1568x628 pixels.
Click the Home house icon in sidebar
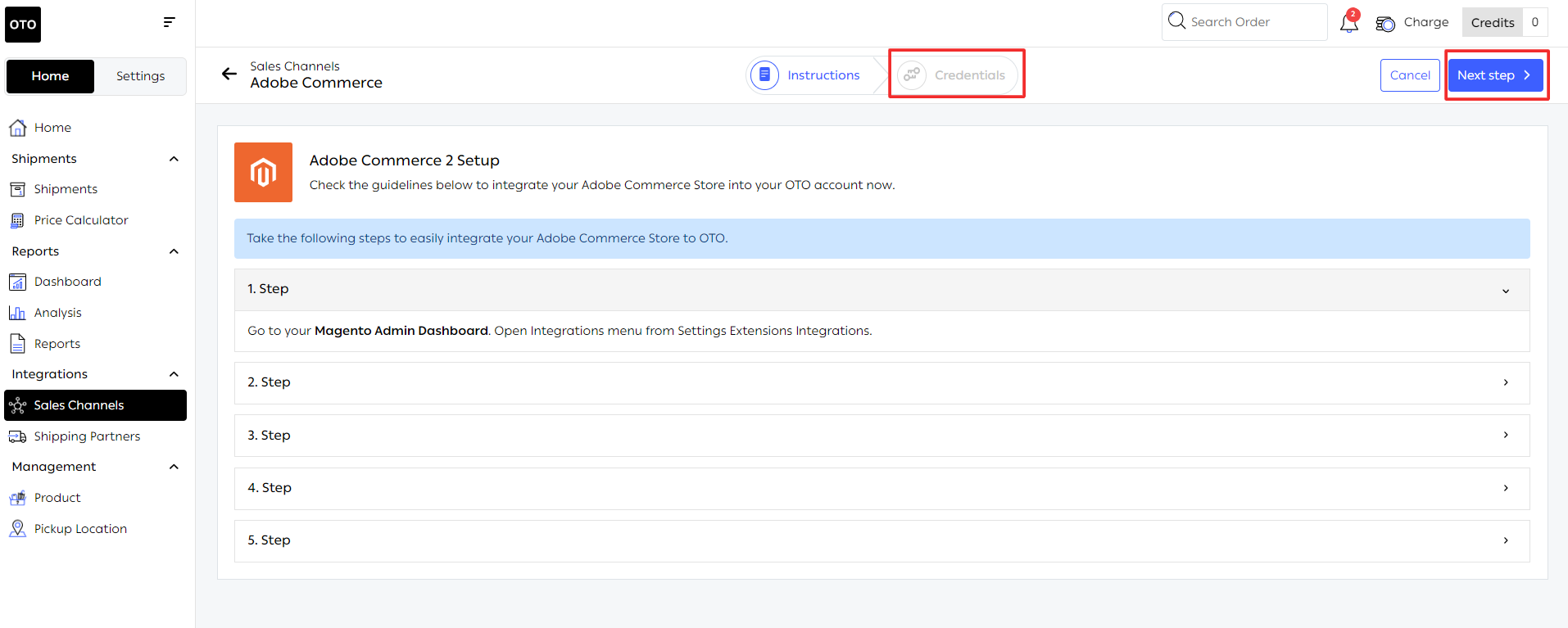coord(17,128)
